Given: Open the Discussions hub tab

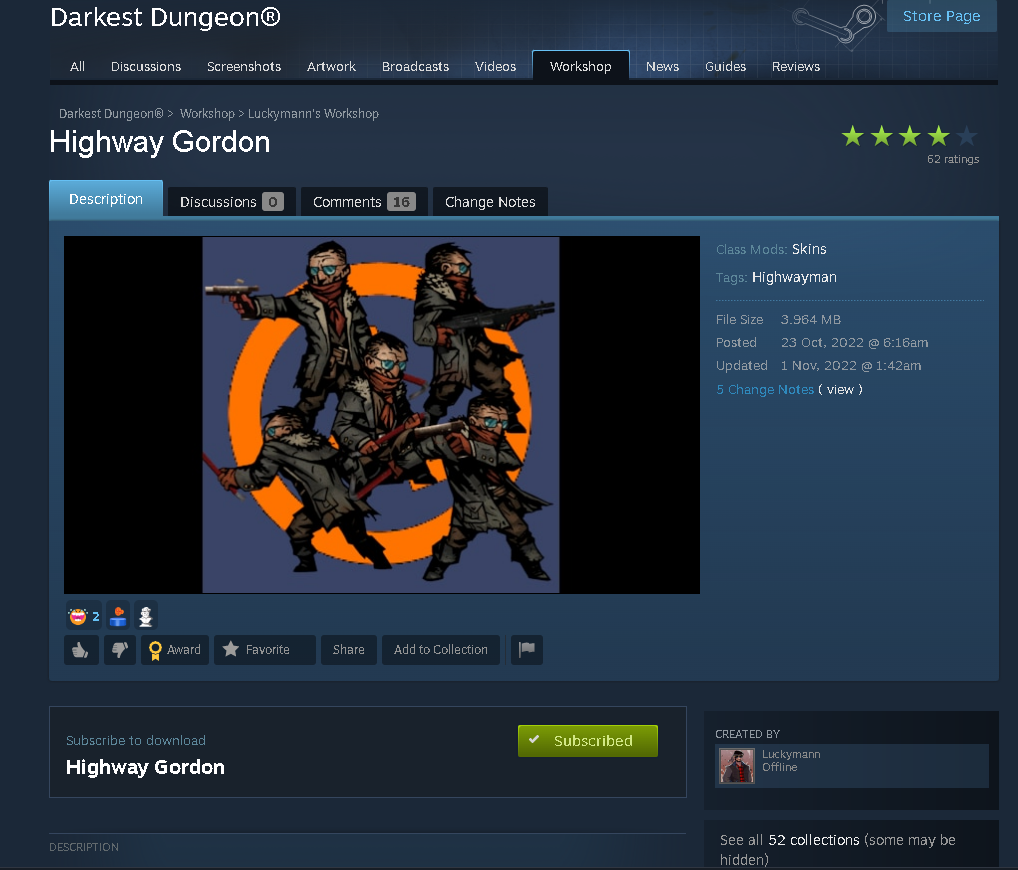Looking at the screenshot, I should (x=146, y=66).
